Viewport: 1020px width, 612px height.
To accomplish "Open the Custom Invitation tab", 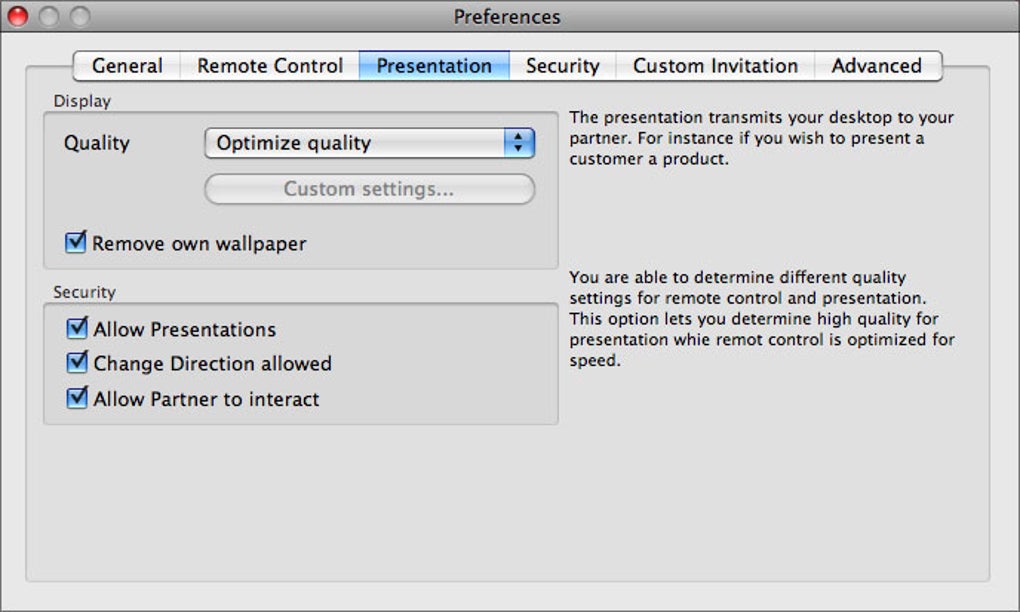I will point(715,66).
